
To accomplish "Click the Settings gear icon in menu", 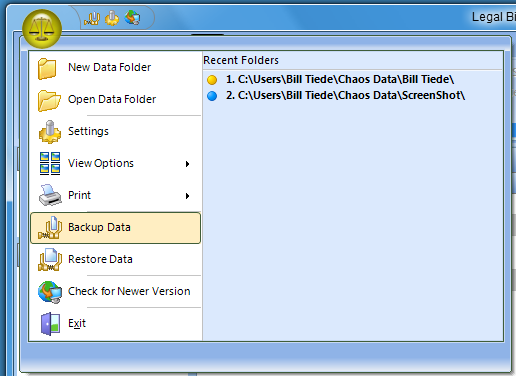I will pyautogui.click(x=50, y=132).
